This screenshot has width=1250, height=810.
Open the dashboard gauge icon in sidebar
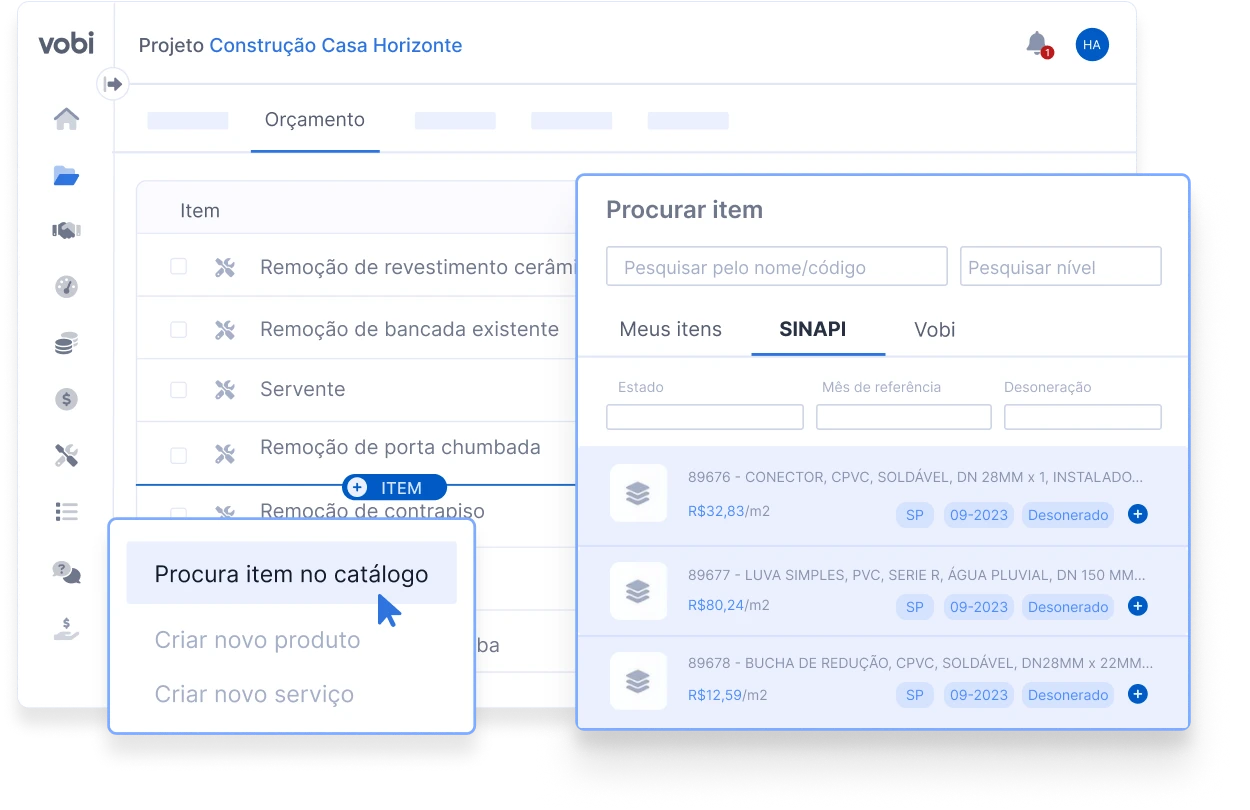66,287
